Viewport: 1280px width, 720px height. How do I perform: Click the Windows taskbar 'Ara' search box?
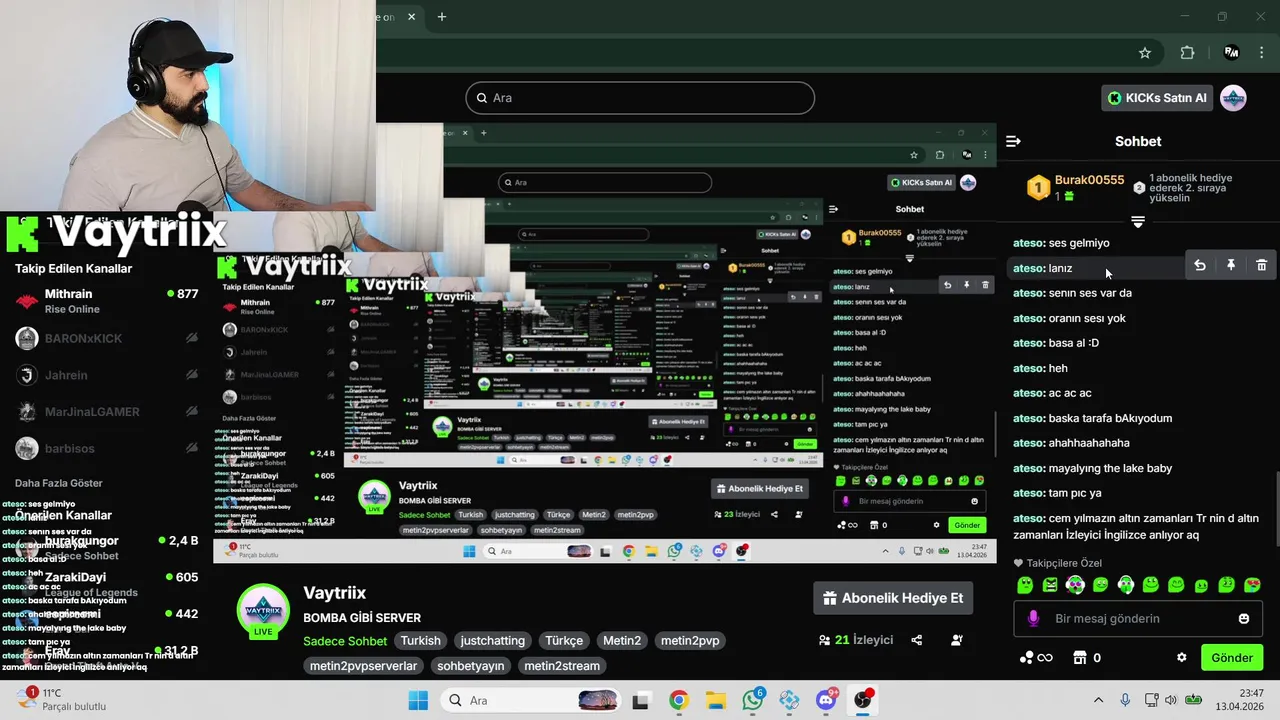coord(533,700)
